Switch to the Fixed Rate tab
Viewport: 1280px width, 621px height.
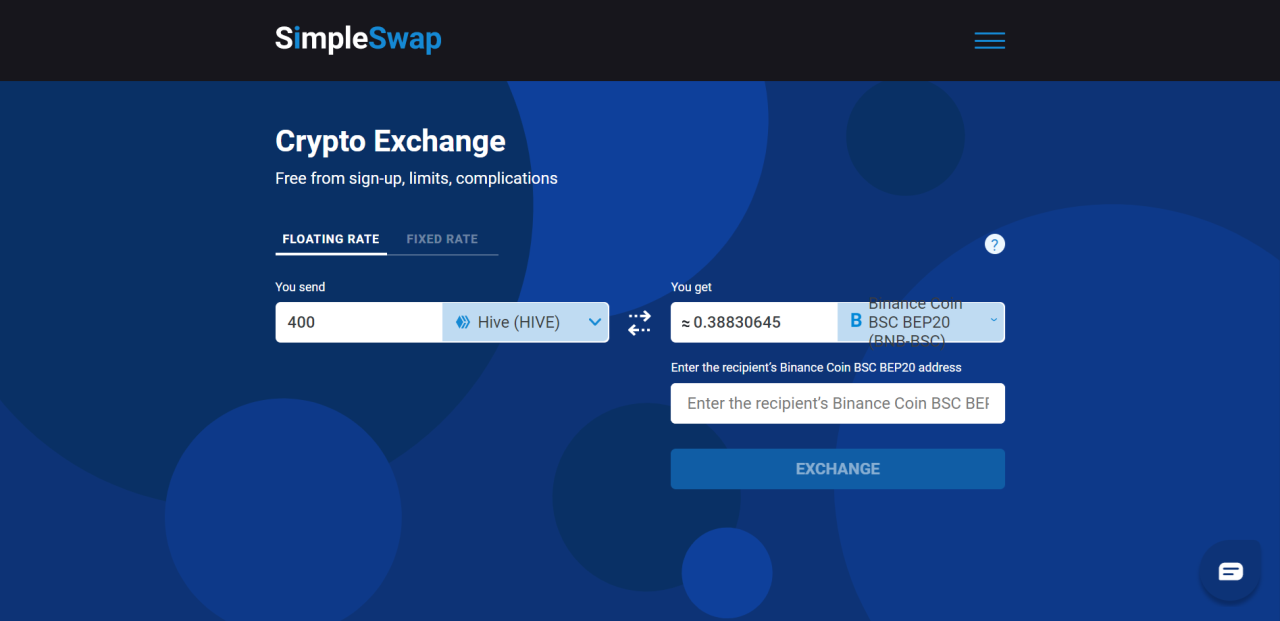click(x=442, y=239)
